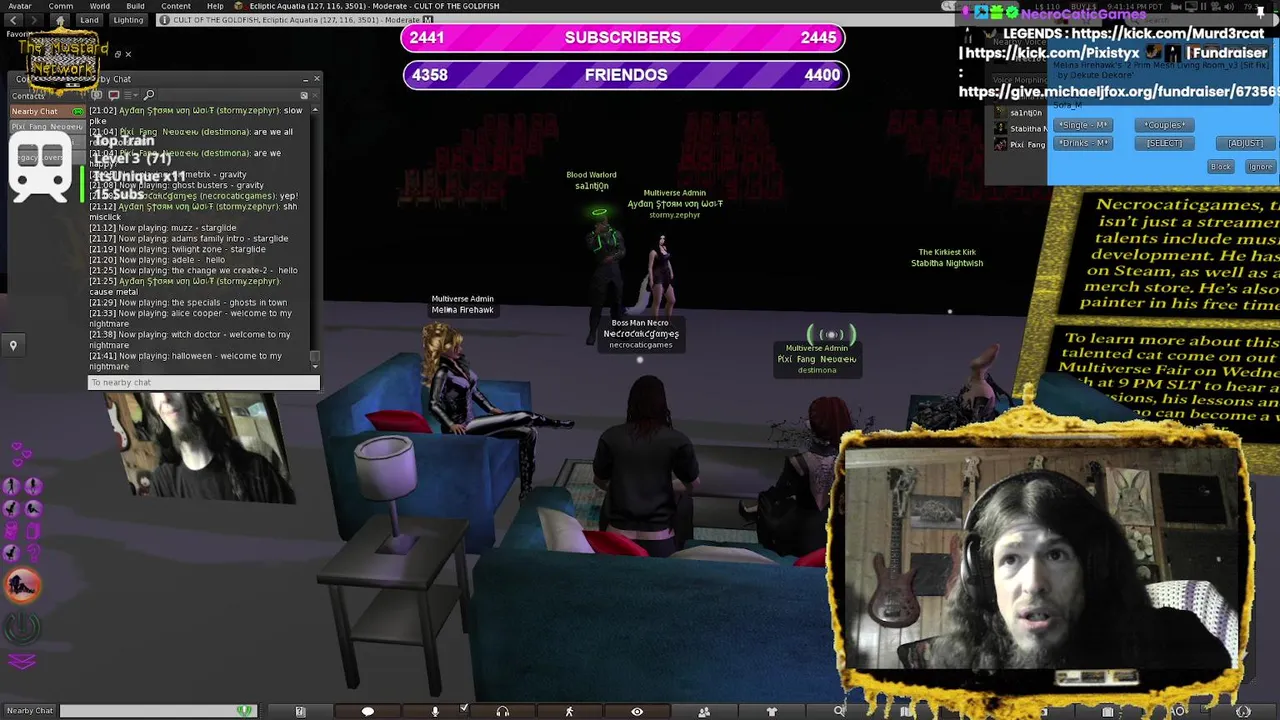This screenshot has height=720, width=1280.
Task: Open the Build menu
Action: pyautogui.click(x=135, y=6)
